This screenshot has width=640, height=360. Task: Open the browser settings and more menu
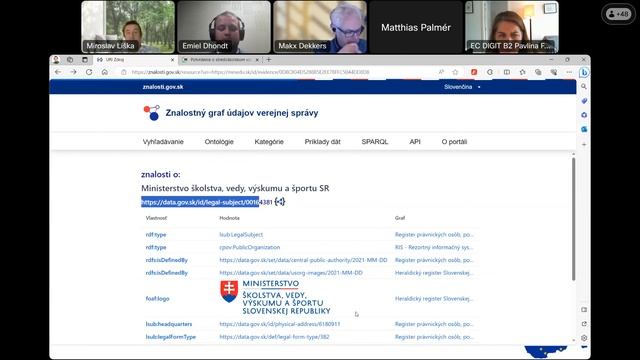tap(569, 72)
